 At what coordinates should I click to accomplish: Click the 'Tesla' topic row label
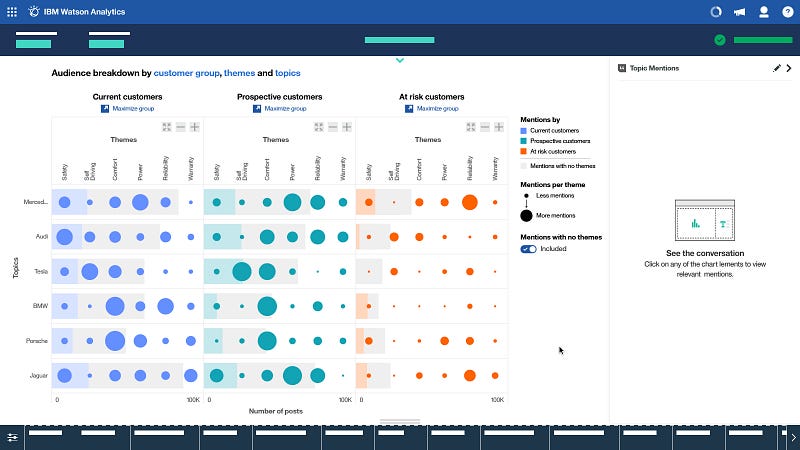41,272
